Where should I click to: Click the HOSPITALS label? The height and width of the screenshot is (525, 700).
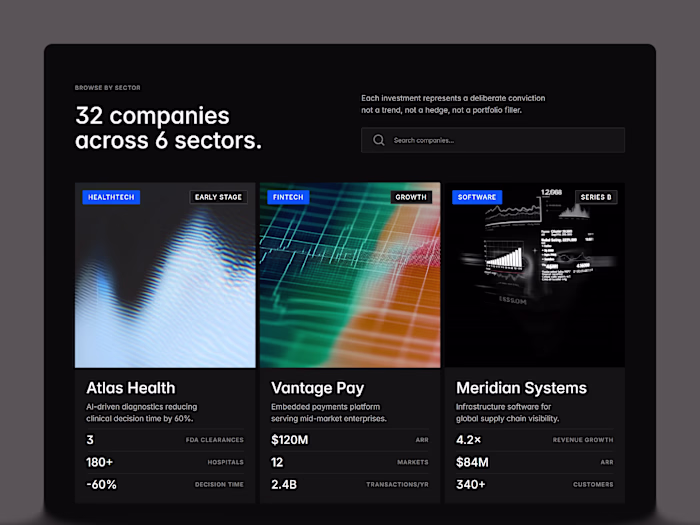225,462
